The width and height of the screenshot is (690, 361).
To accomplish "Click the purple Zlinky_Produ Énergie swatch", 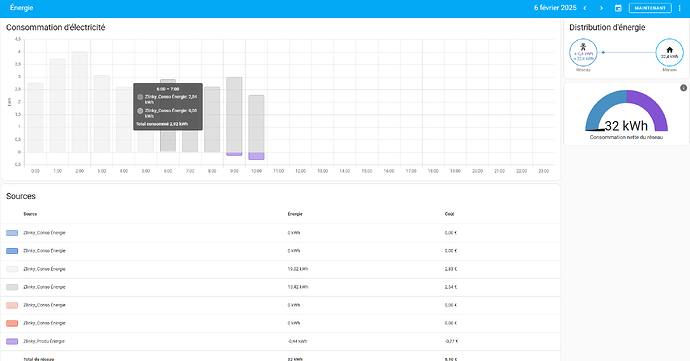I will [x=12, y=341].
